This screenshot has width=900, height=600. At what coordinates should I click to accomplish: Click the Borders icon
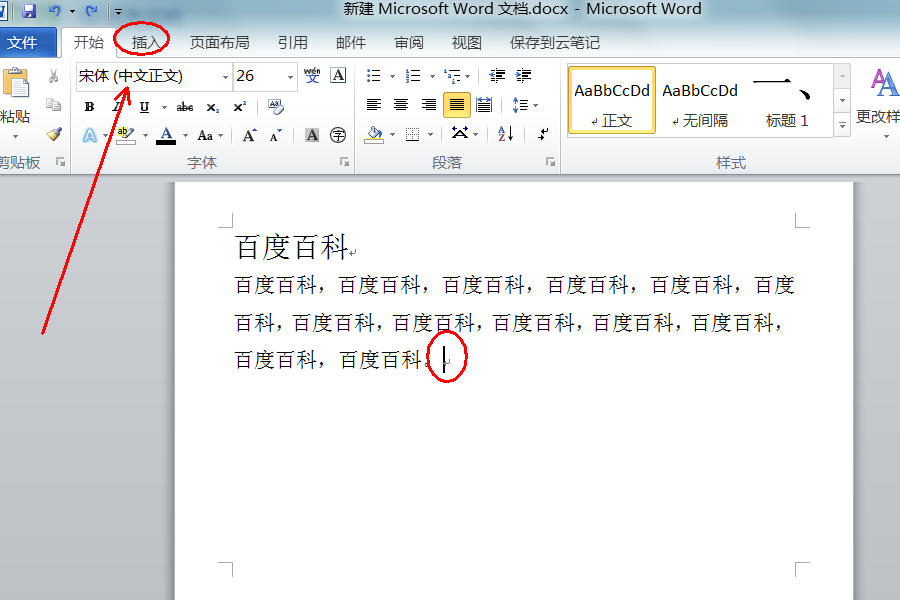[412, 135]
